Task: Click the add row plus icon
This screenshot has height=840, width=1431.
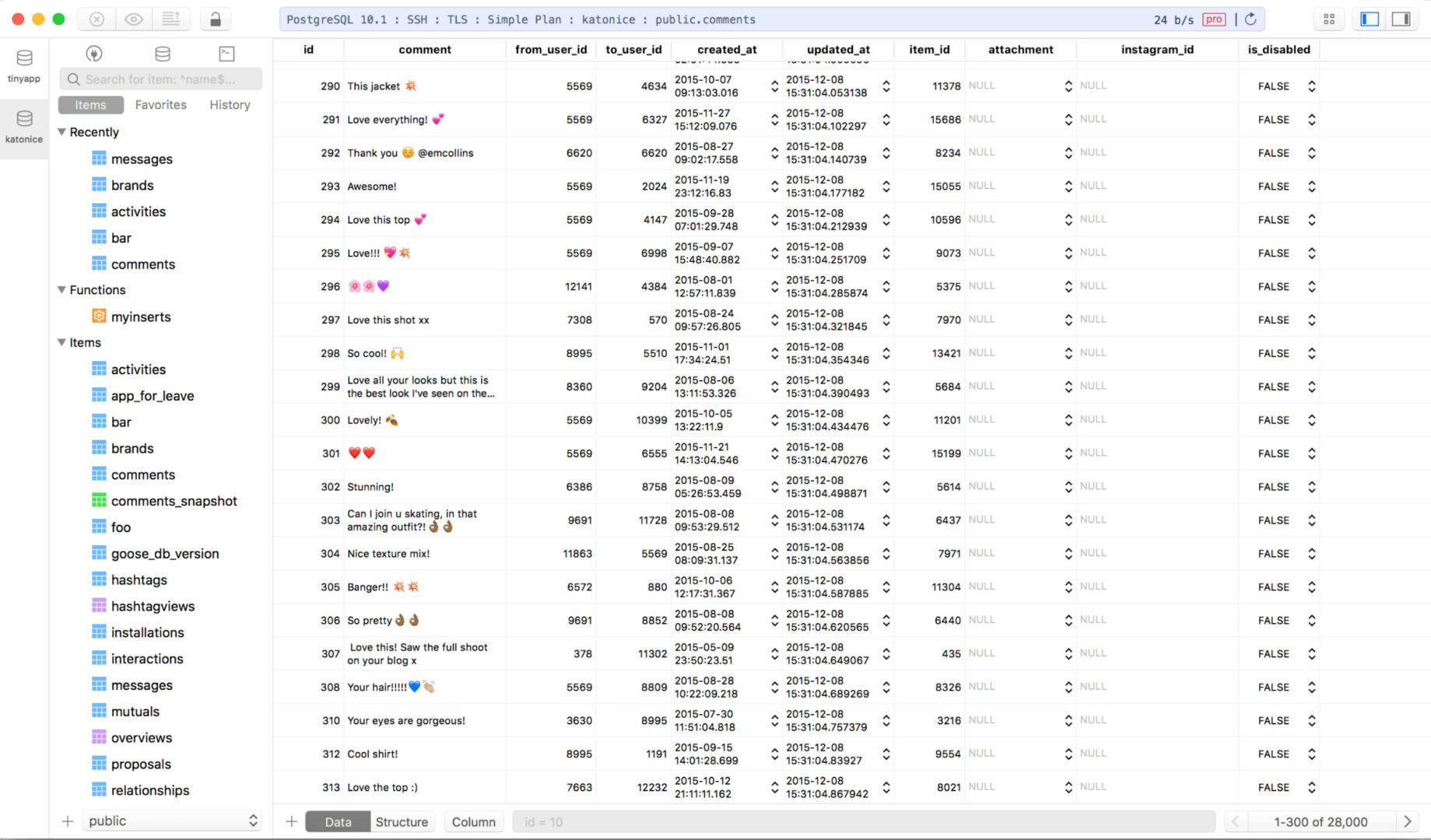Action: [x=291, y=822]
